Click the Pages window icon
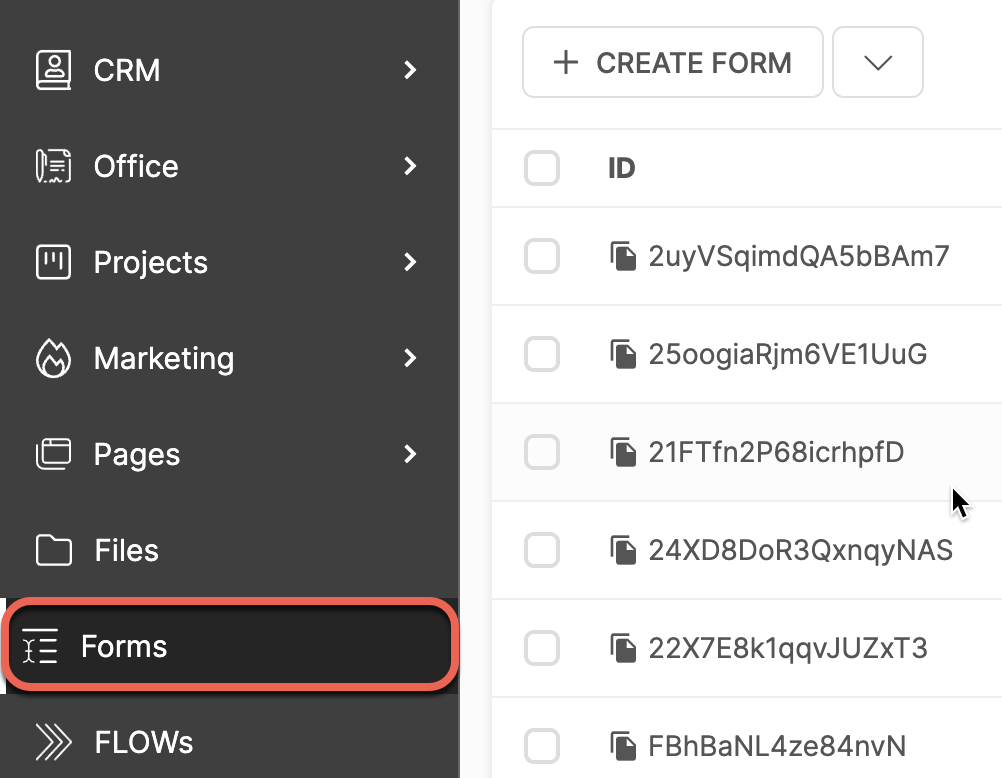Viewport: 1002px width, 778px height. (53, 454)
